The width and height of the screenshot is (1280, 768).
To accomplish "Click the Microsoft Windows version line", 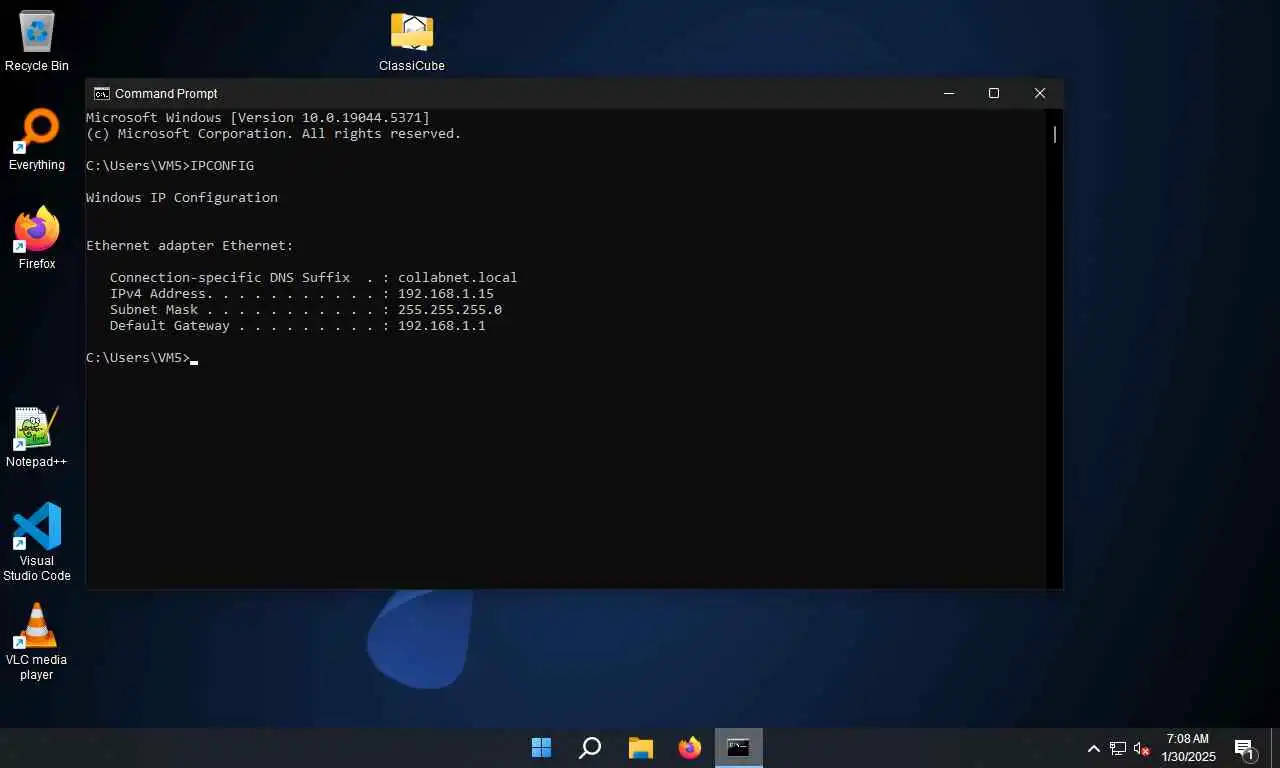I will click(258, 118).
